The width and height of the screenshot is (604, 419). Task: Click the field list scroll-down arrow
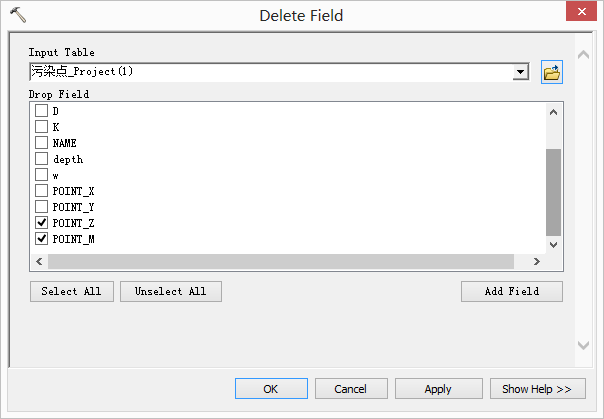tap(553, 244)
